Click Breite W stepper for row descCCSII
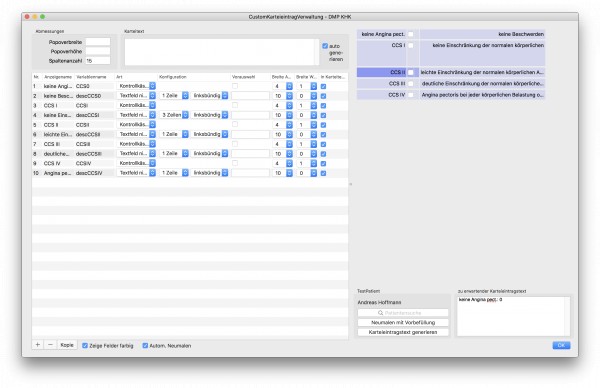600x388 pixels. tap(313, 134)
